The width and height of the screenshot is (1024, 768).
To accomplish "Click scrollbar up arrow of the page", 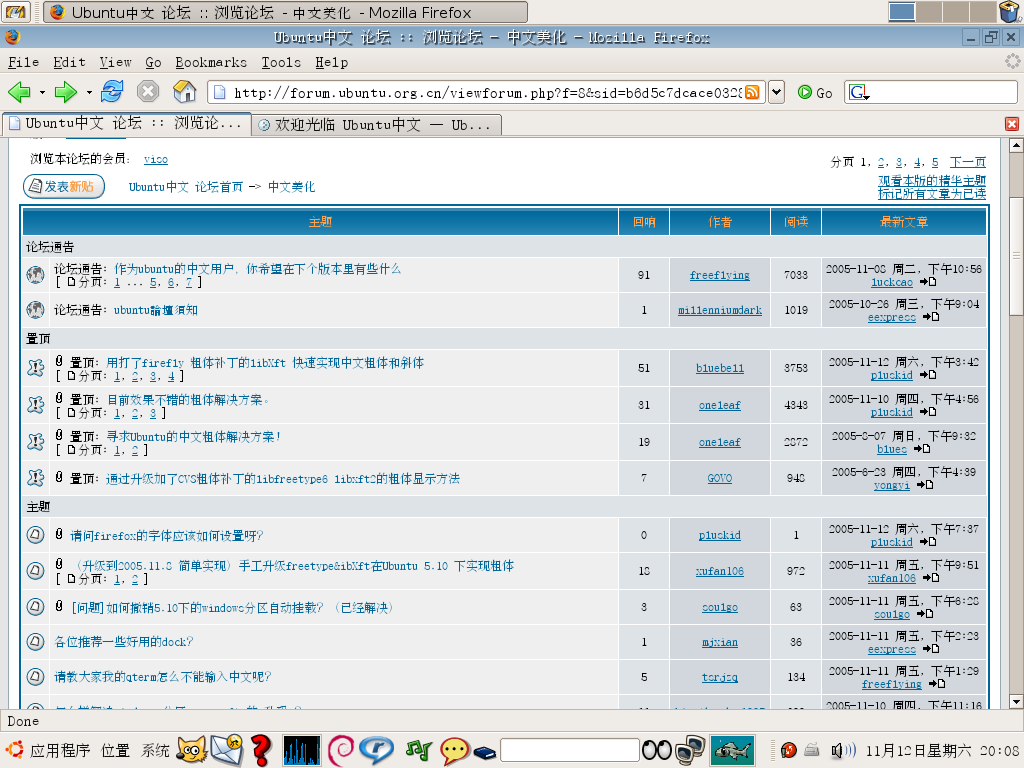I will point(1016,145).
